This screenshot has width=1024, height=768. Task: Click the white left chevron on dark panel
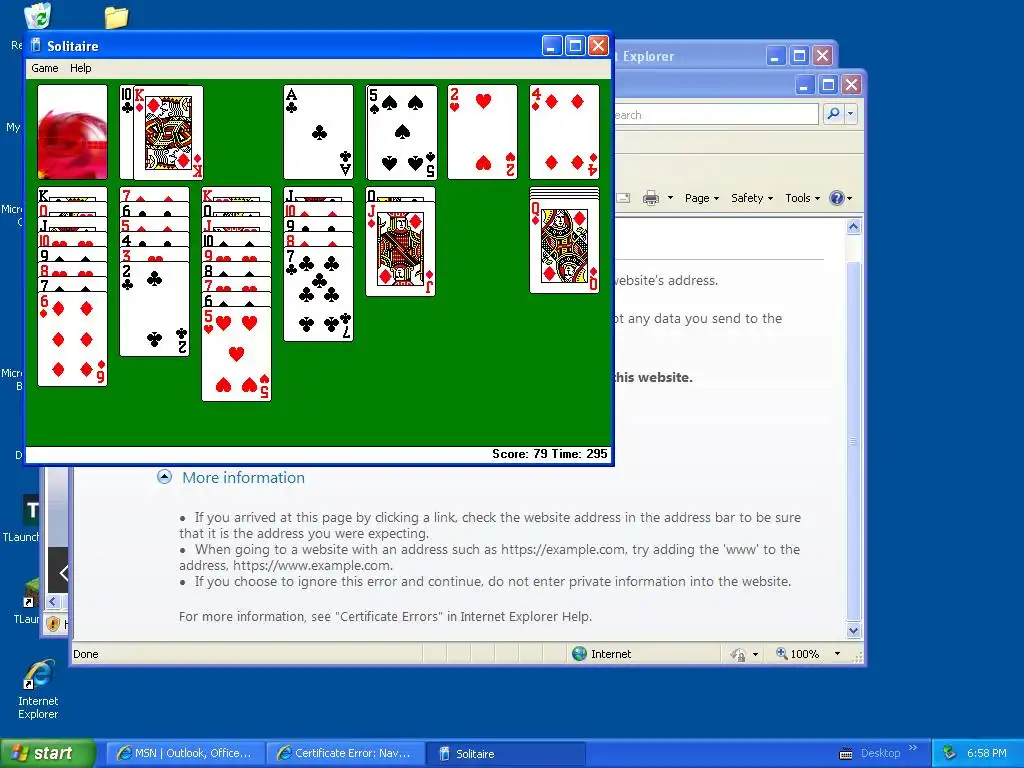[63, 573]
